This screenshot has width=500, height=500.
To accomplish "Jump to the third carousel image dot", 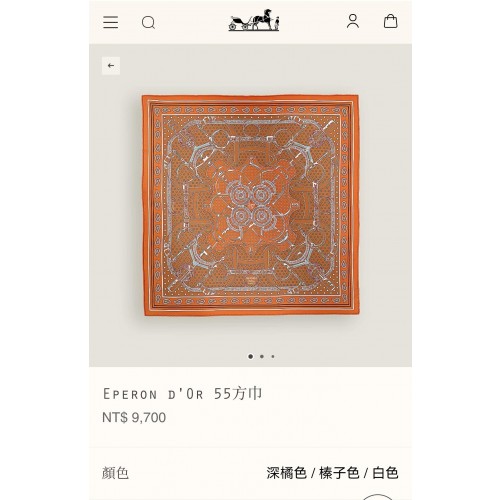I will click(x=273, y=356).
